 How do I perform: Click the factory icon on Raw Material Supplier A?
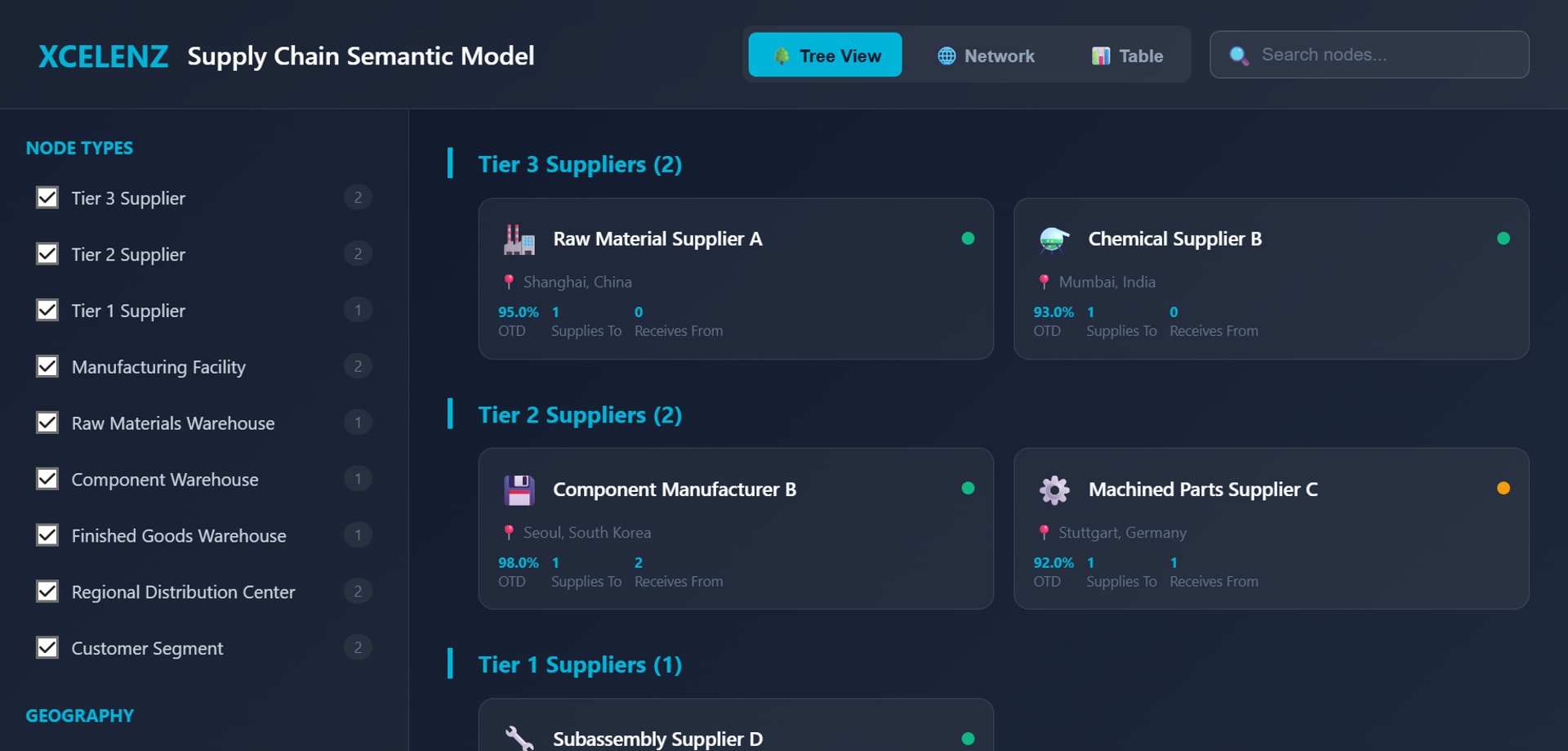519,239
